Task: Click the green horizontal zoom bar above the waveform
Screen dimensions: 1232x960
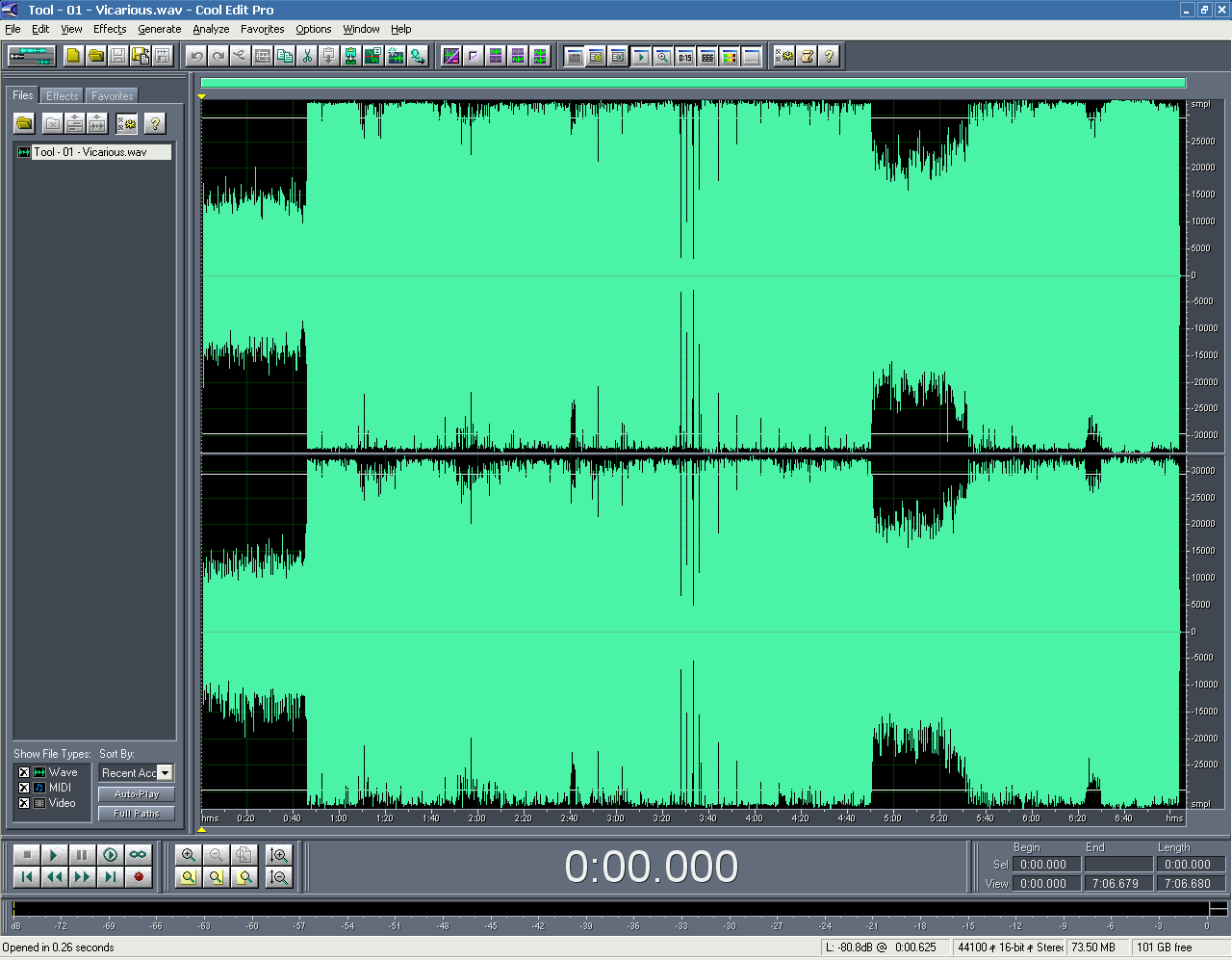Action: tap(693, 83)
